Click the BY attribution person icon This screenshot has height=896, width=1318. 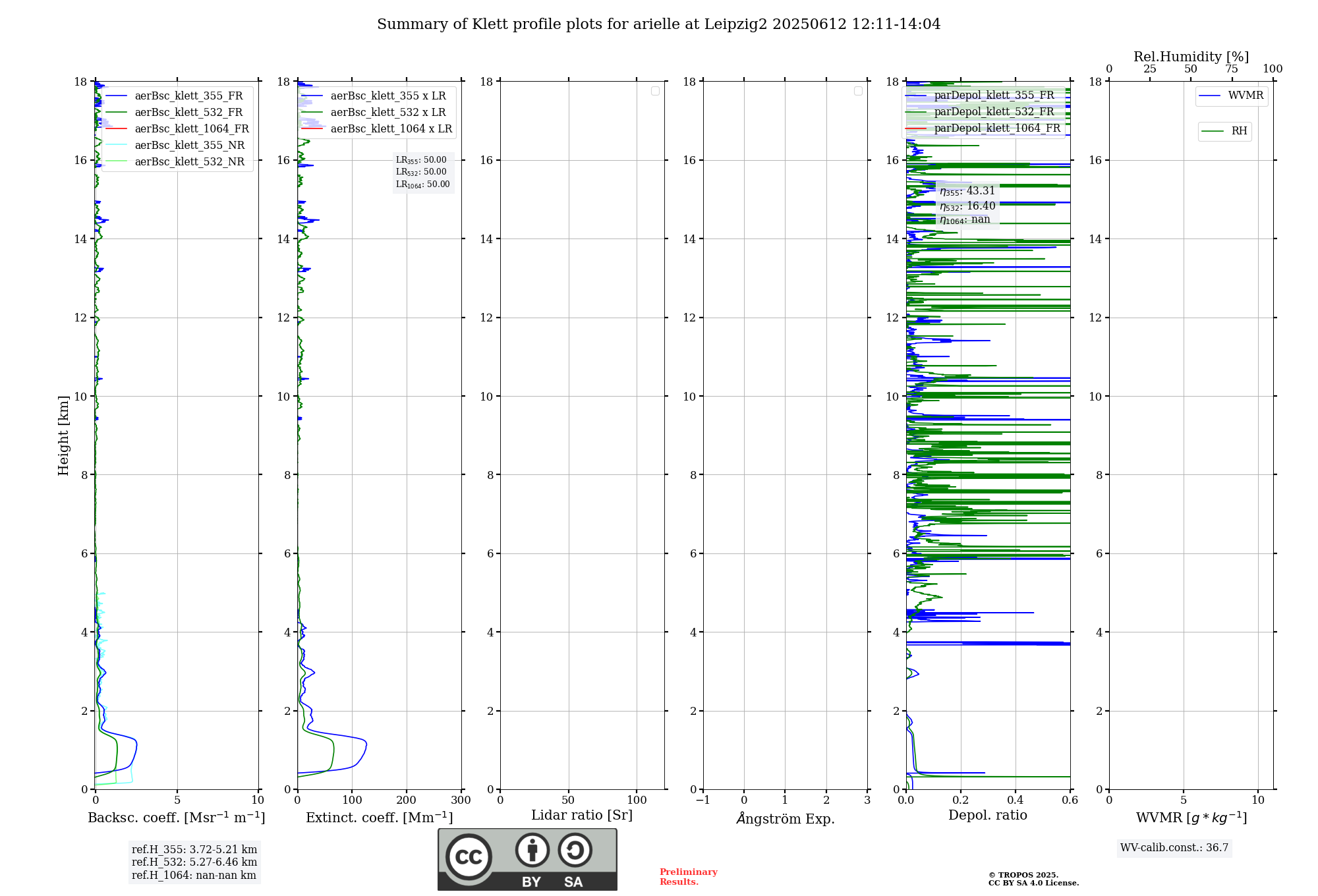coord(532,850)
